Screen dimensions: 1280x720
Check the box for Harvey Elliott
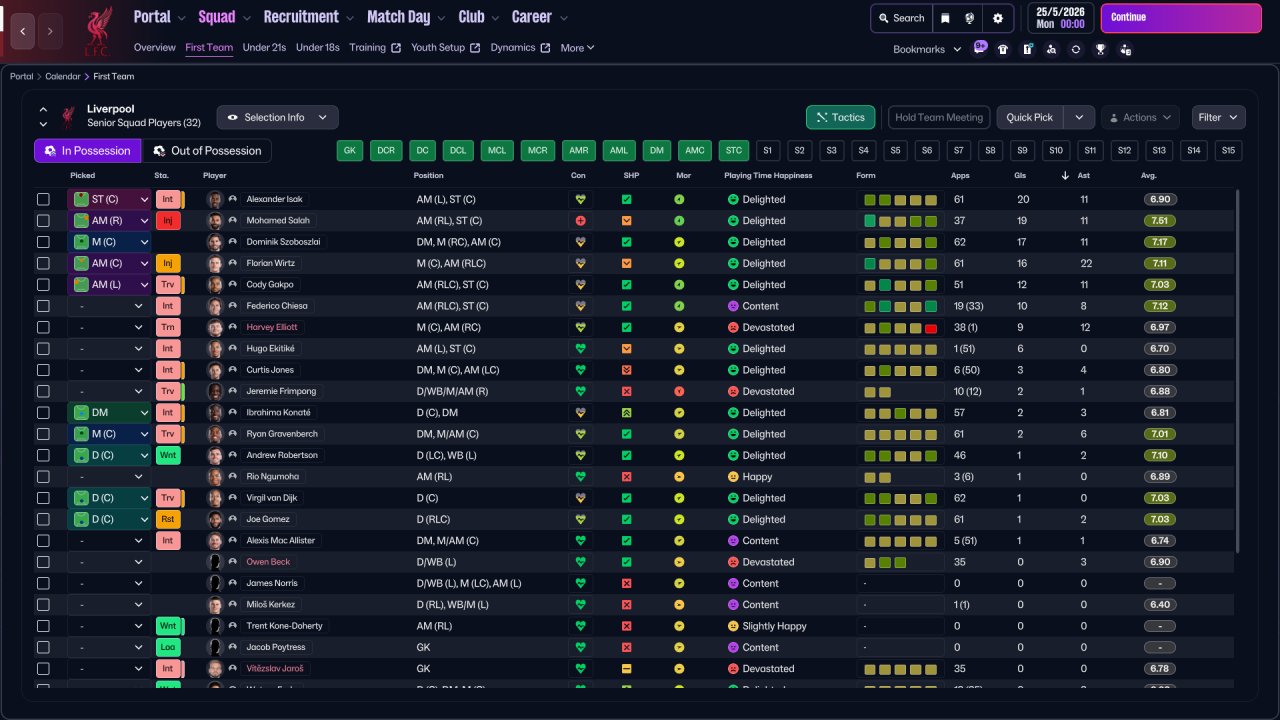43,327
